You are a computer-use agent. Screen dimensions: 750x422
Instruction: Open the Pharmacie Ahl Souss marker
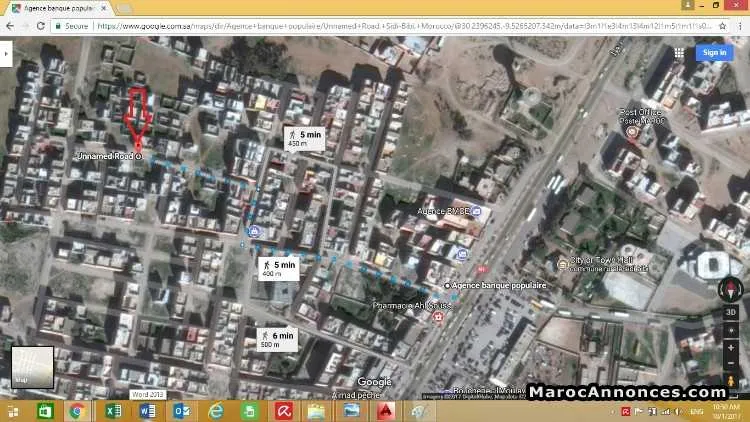point(437,317)
